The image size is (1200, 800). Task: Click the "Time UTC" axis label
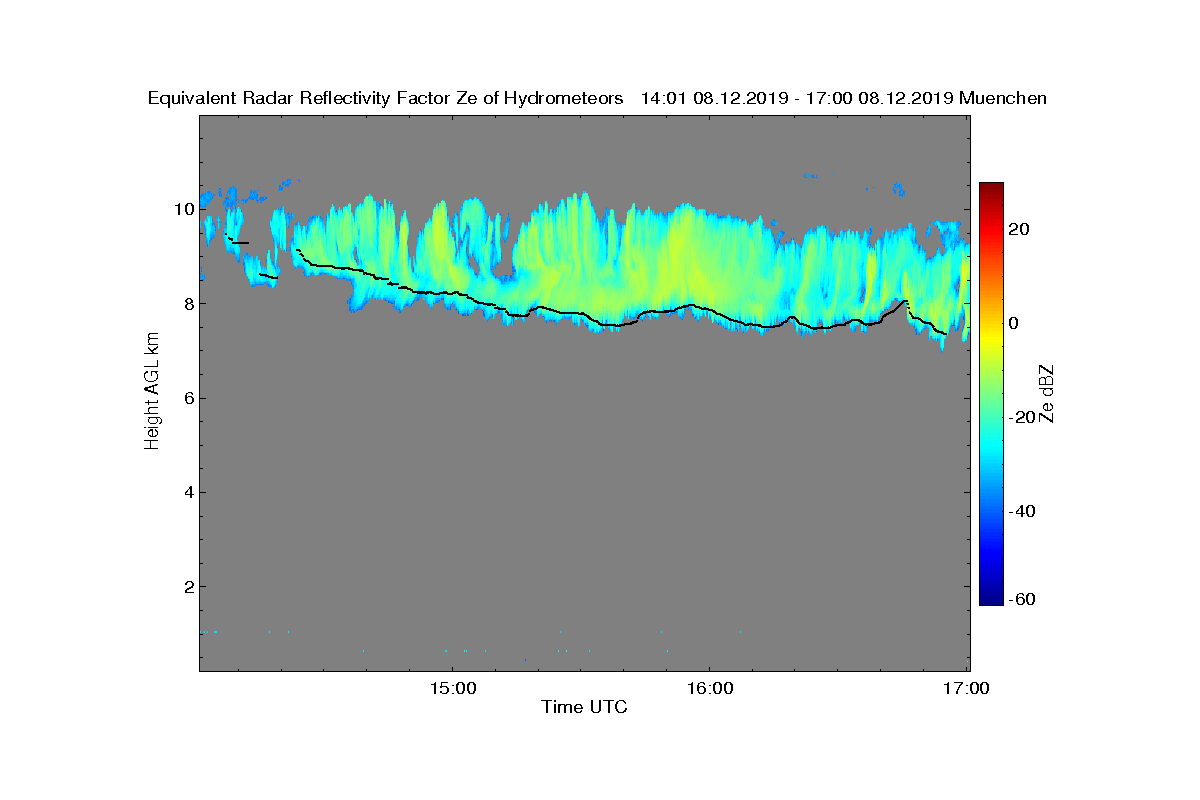(584, 707)
